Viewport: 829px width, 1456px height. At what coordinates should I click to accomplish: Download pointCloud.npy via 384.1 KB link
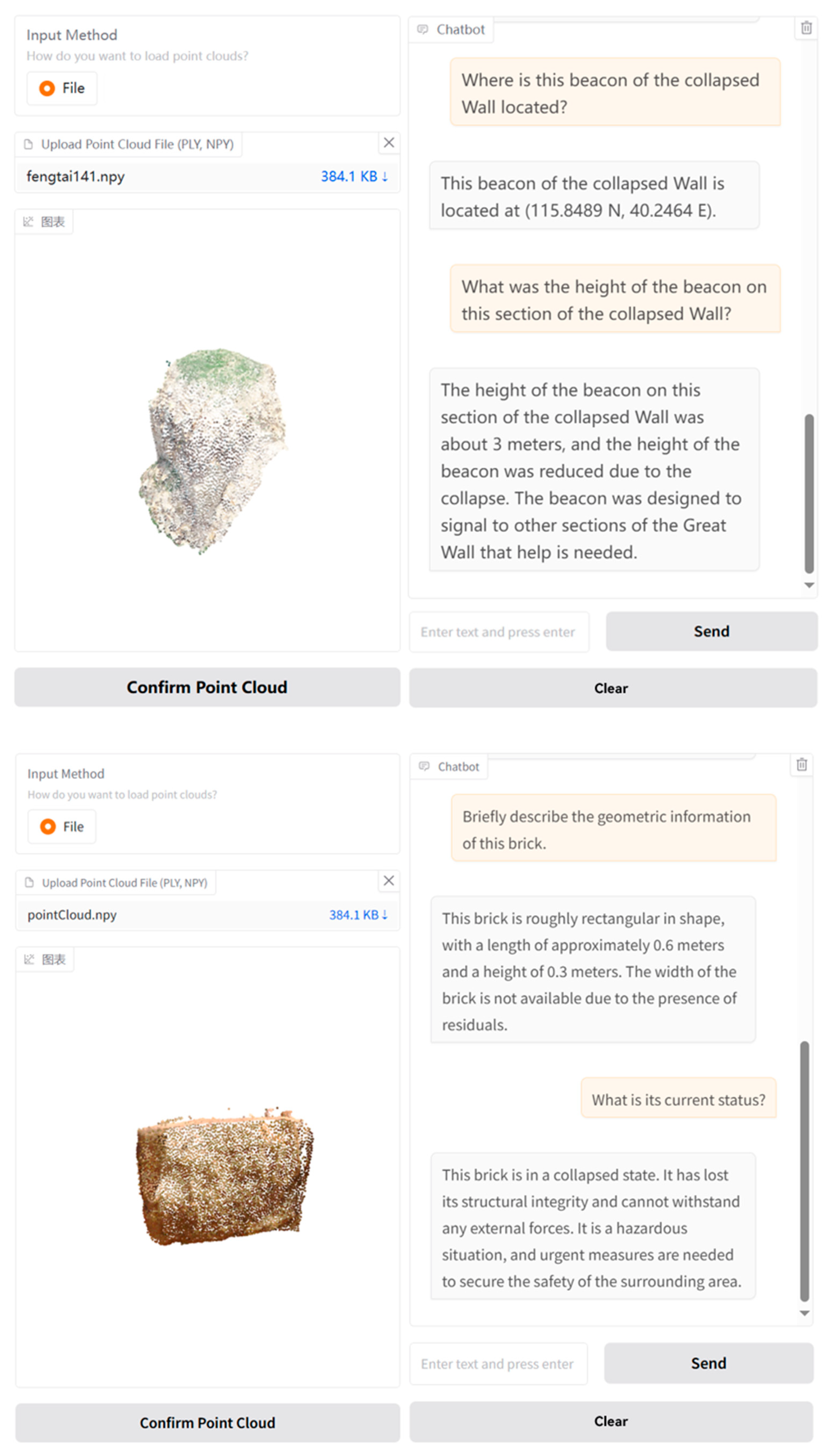point(358,915)
